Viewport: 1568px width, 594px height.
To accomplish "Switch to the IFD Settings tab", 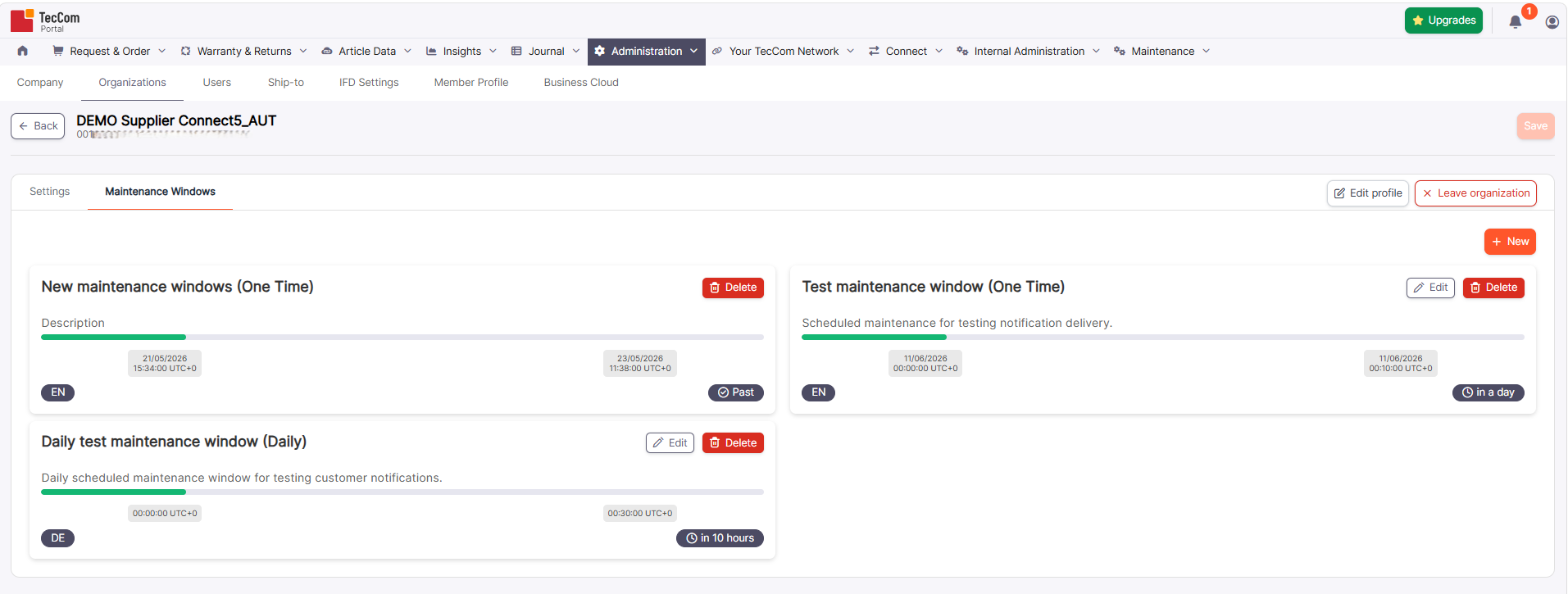I will pos(369,83).
